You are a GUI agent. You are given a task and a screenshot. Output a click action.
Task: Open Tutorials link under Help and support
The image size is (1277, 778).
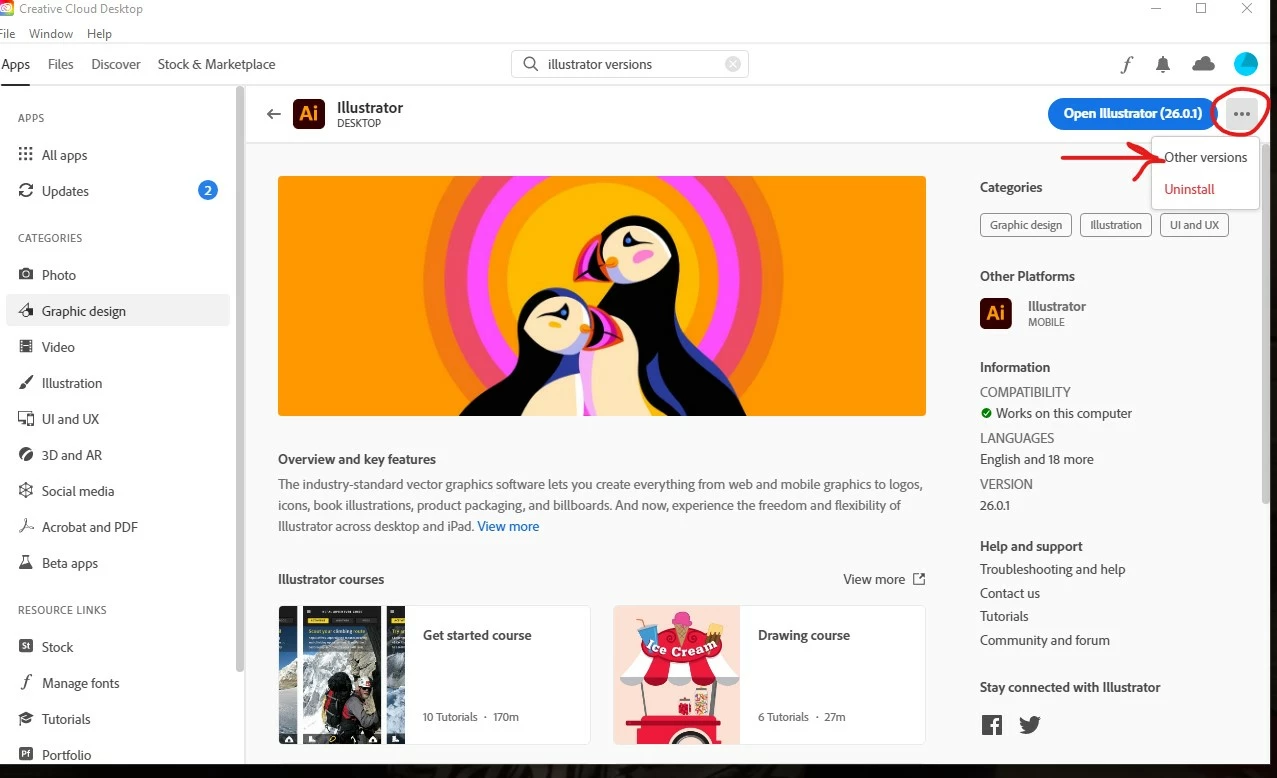pyautogui.click(x=1004, y=616)
